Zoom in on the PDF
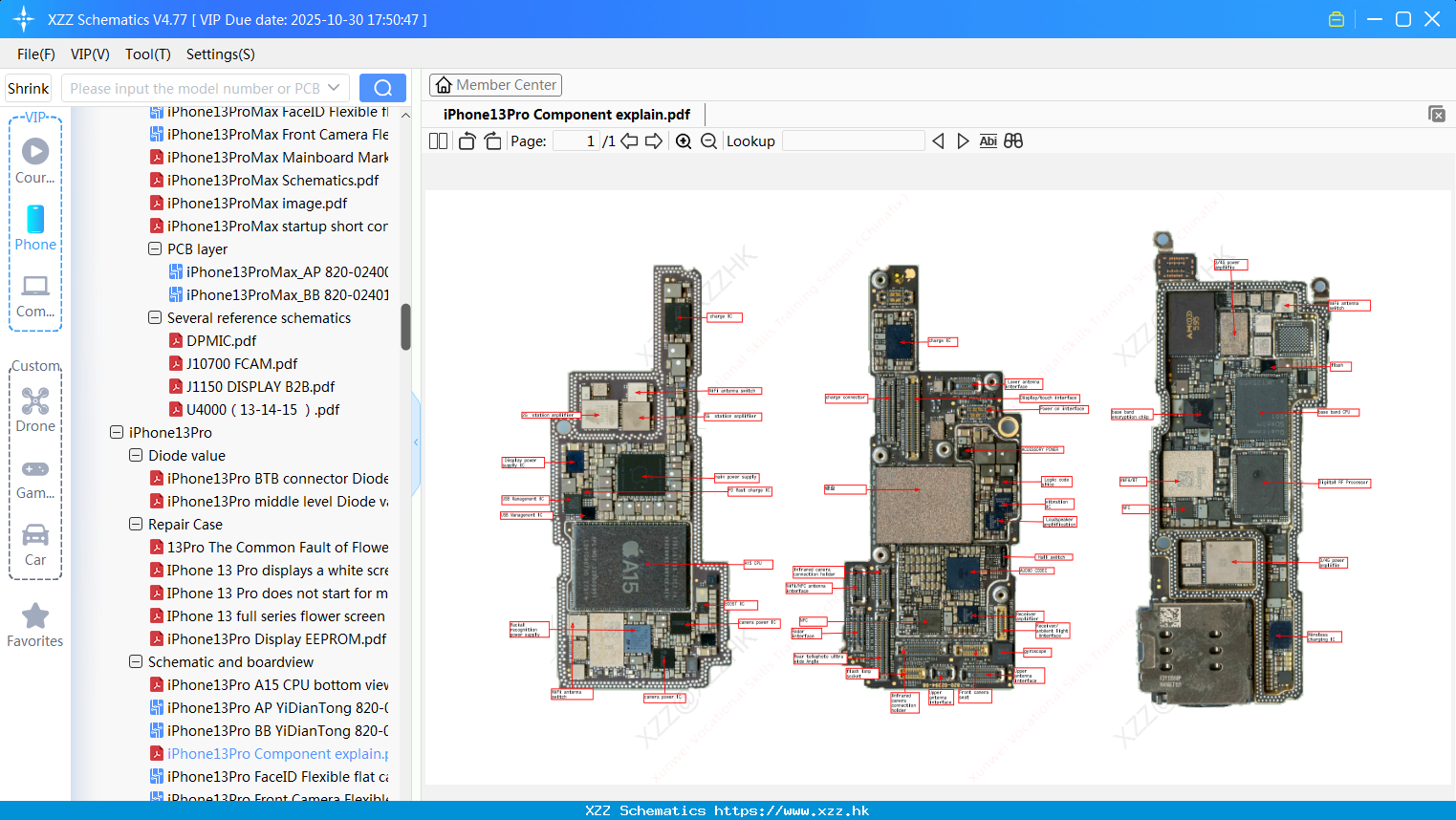The height and width of the screenshot is (820, 1456). tap(684, 141)
